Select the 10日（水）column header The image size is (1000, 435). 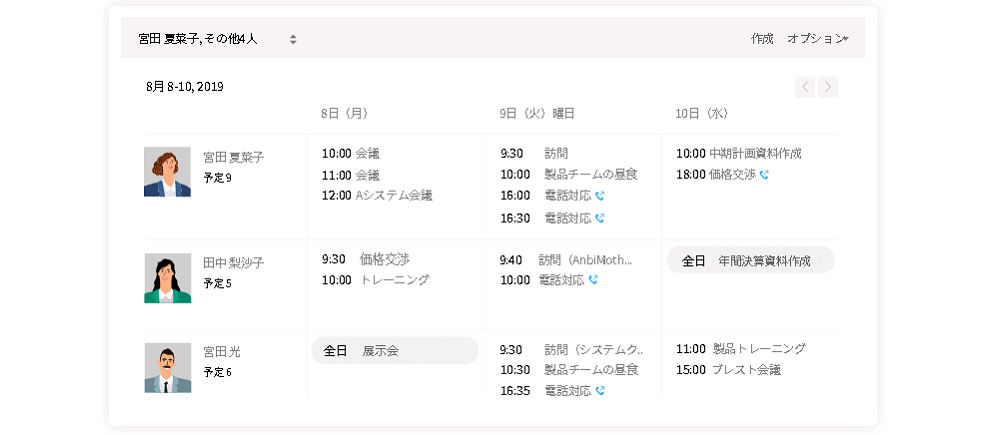tap(702, 114)
